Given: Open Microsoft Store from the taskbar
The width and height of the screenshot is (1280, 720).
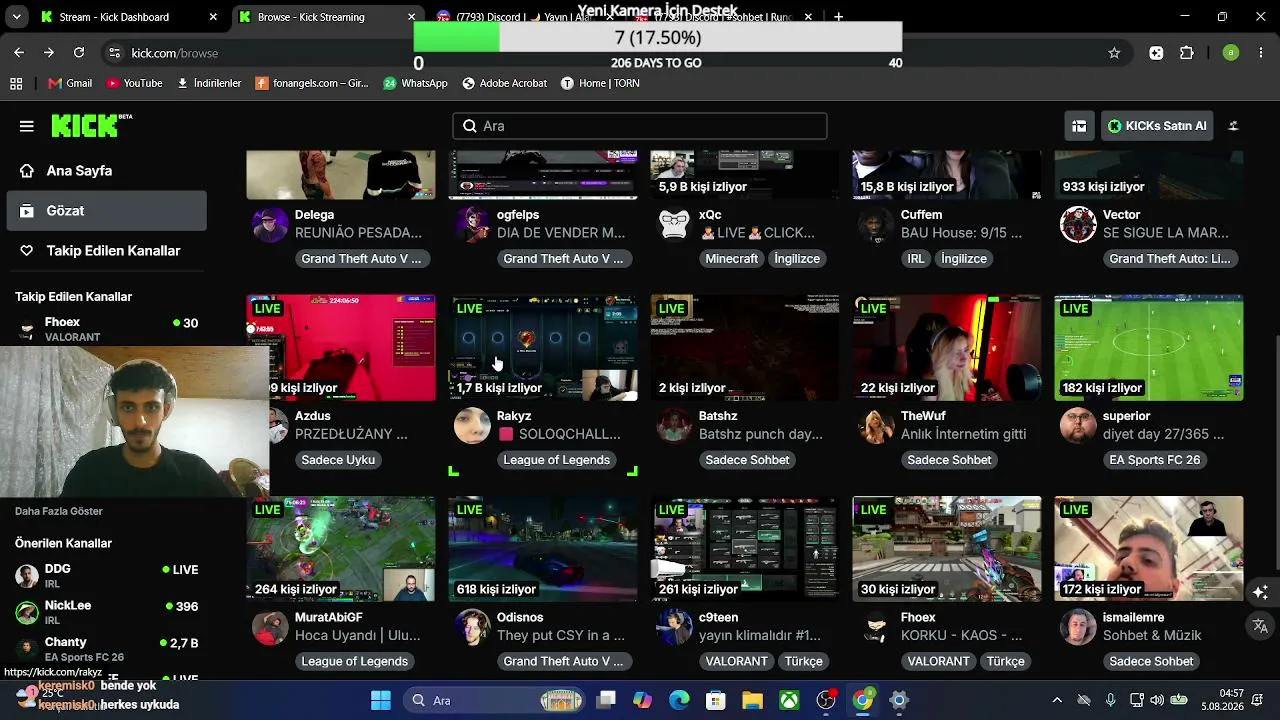Looking at the screenshot, I should (715, 700).
